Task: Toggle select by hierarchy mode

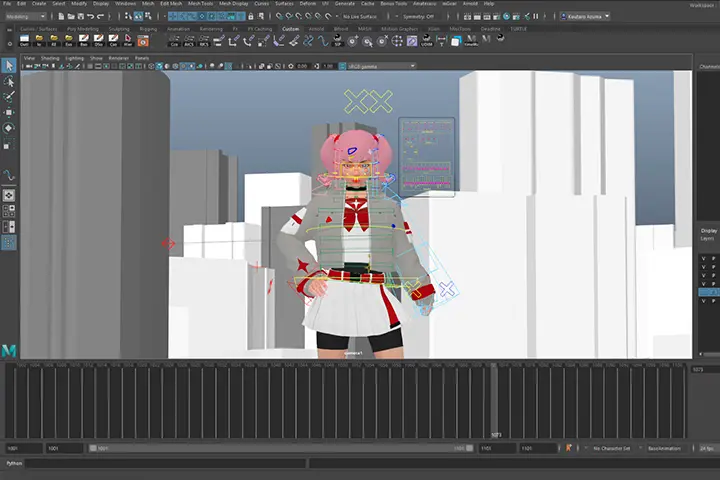Action: pyautogui.click(x=128, y=17)
